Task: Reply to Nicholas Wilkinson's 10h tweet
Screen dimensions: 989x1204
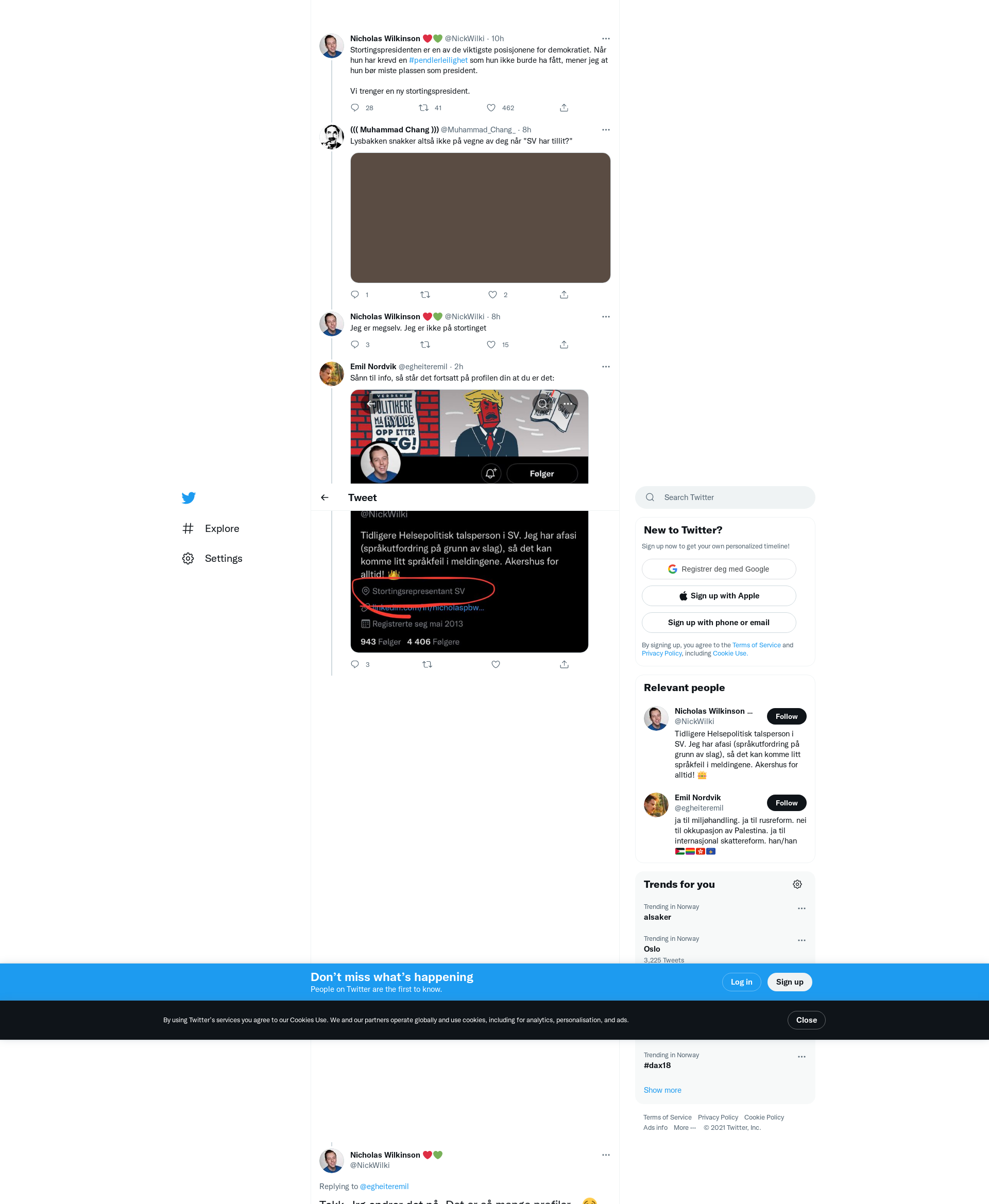Action: [x=355, y=108]
